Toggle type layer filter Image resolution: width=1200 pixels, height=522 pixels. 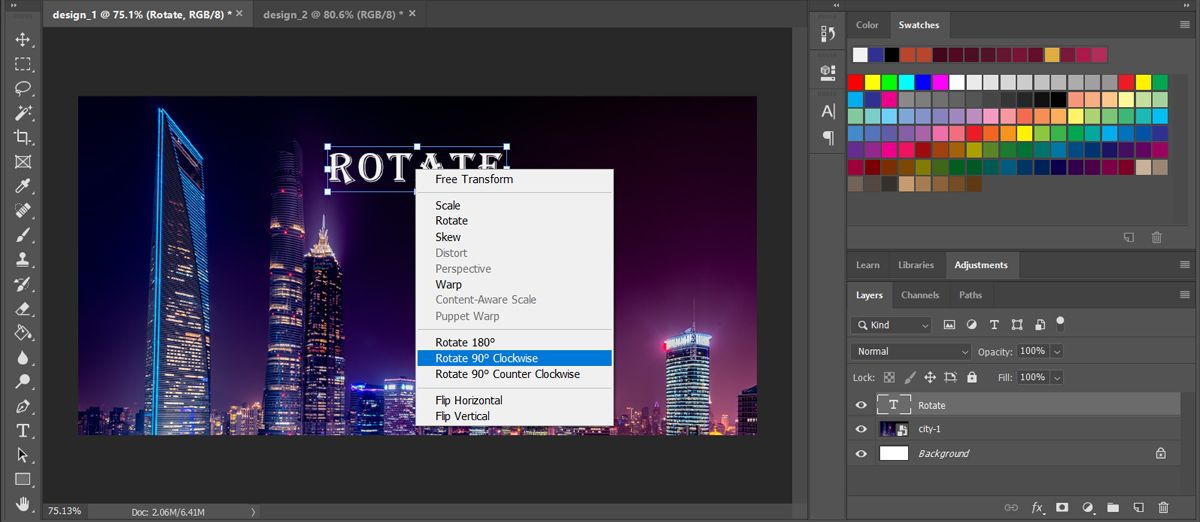(994, 325)
